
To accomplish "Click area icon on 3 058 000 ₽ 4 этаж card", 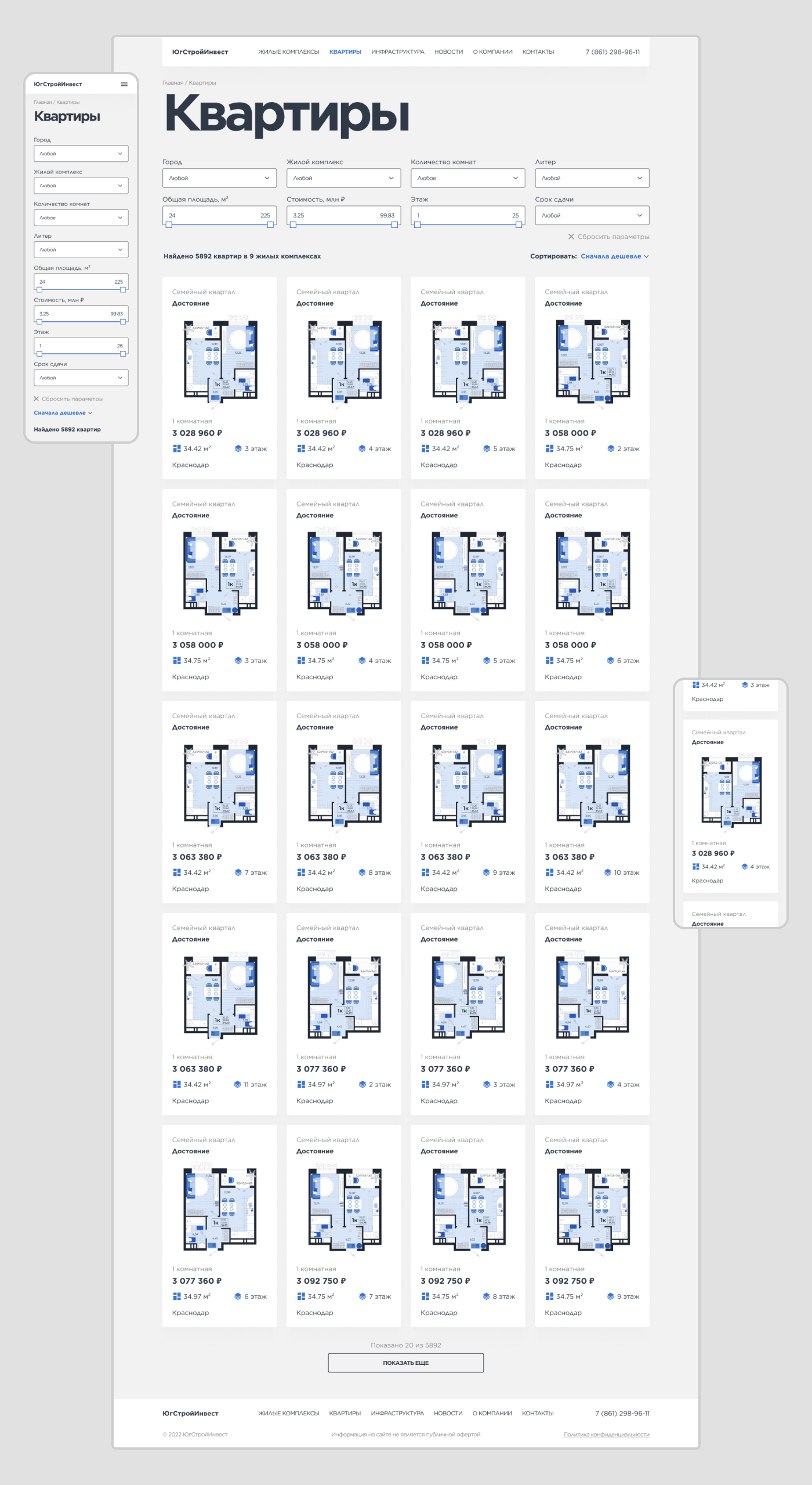I will click(x=301, y=660).
